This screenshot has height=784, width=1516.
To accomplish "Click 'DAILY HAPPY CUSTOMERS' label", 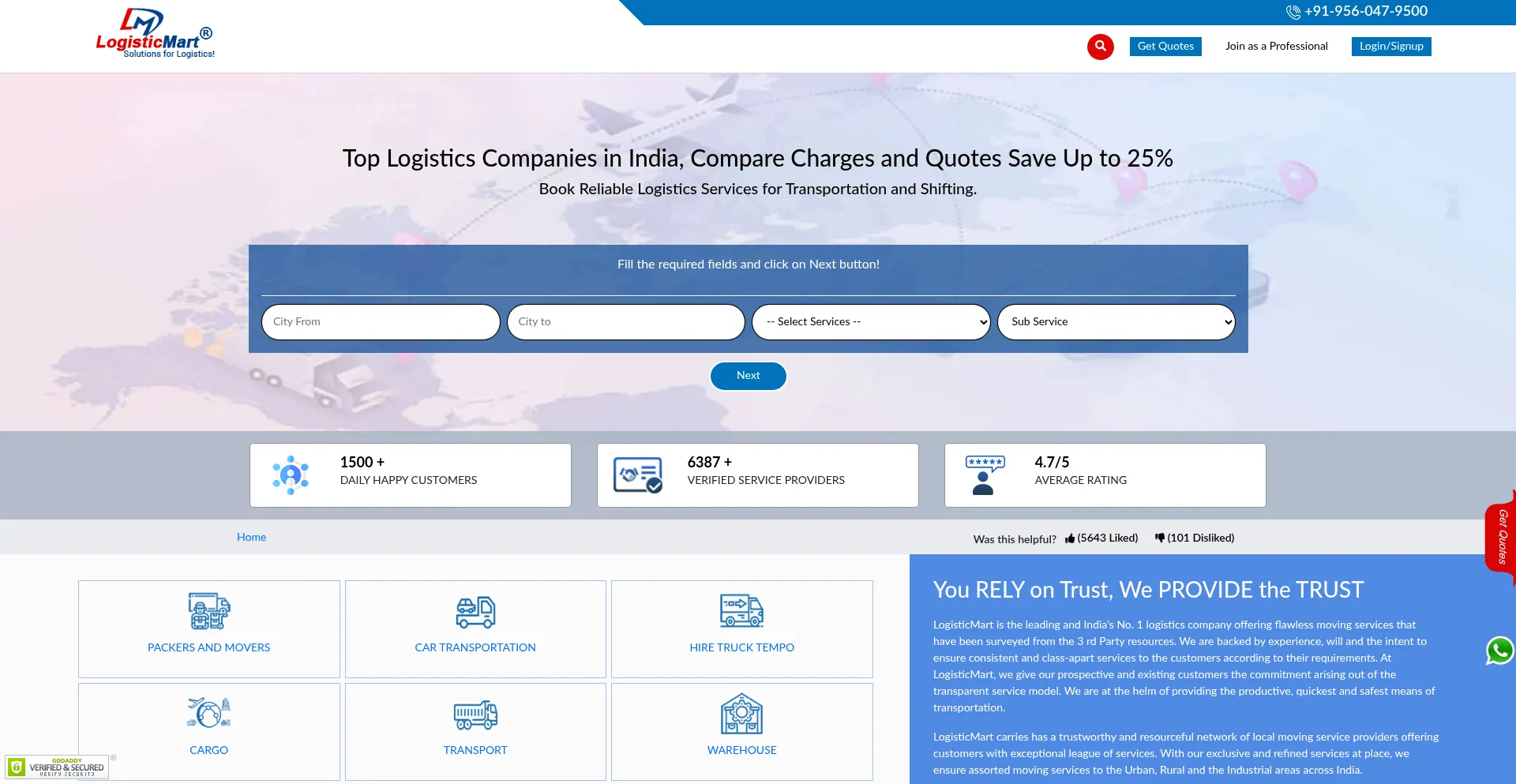I will click(408, 481).
